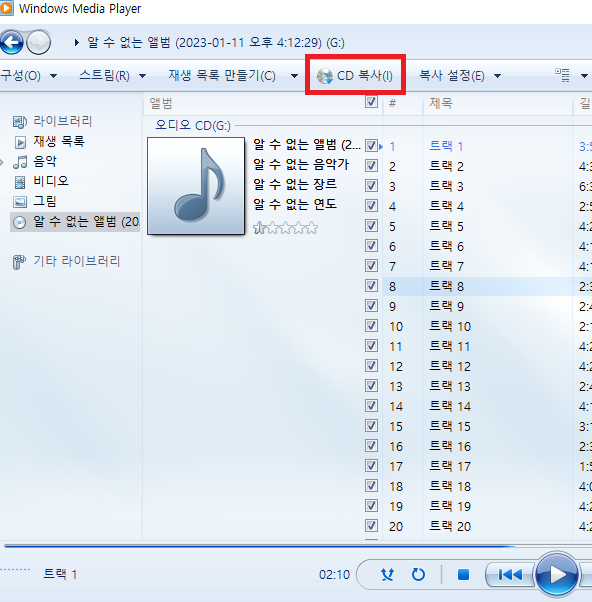Click the 오디오 CD(G:) group header
The width and height of the screenshot is (592, 602).
[x=193, y=126]
